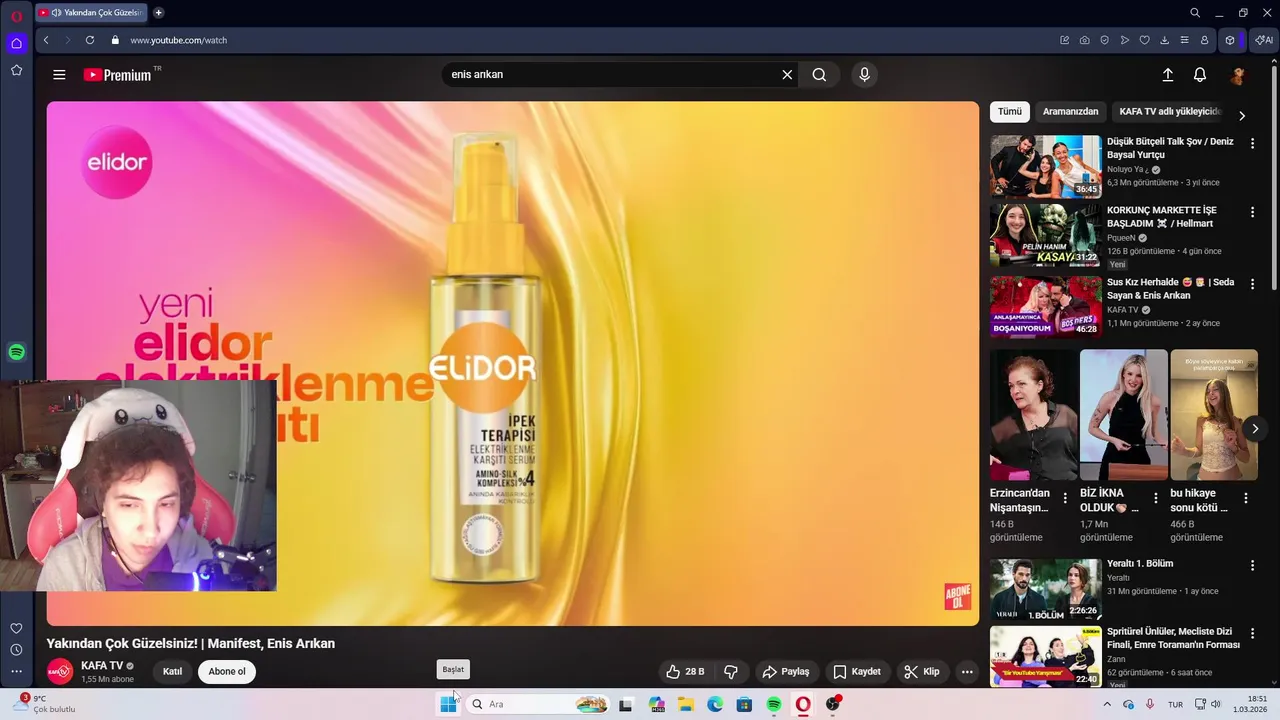Open Opera sidebar heart (pinboards) icon
1280x720 pixels.
click(x=16, y=628)
